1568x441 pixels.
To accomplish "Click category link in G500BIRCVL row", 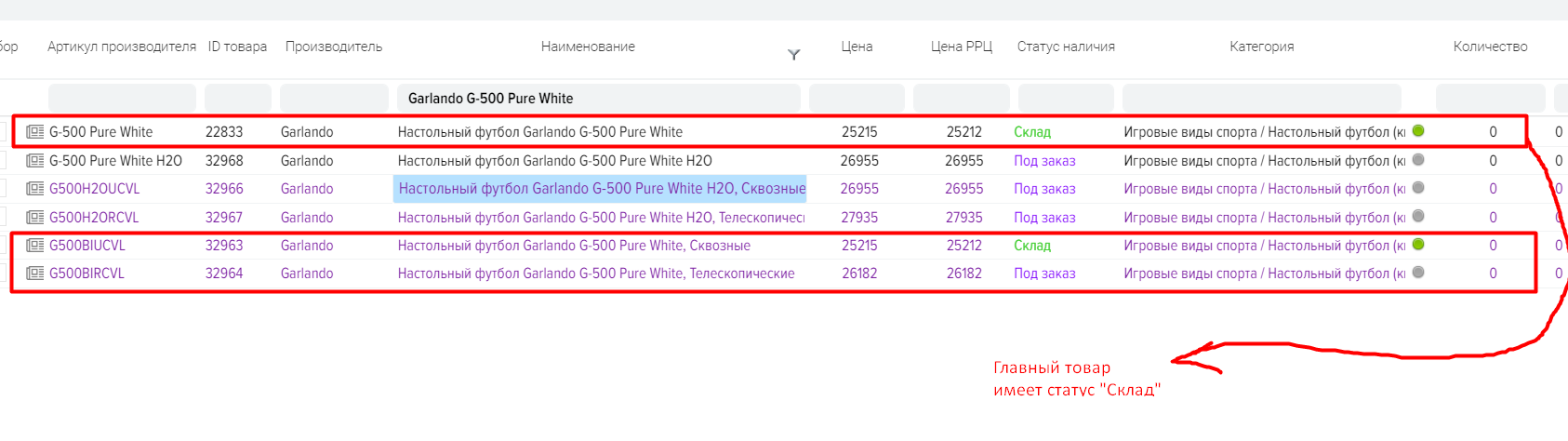I will click(1265, 274).
